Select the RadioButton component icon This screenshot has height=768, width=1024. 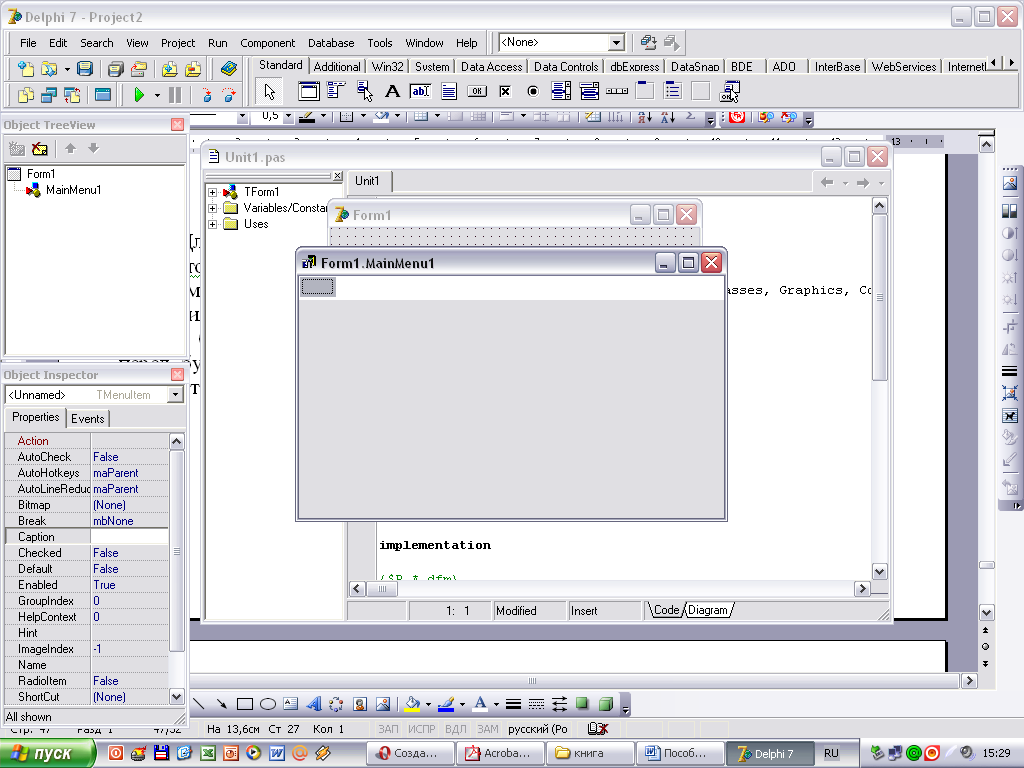(x=533, y=91)
